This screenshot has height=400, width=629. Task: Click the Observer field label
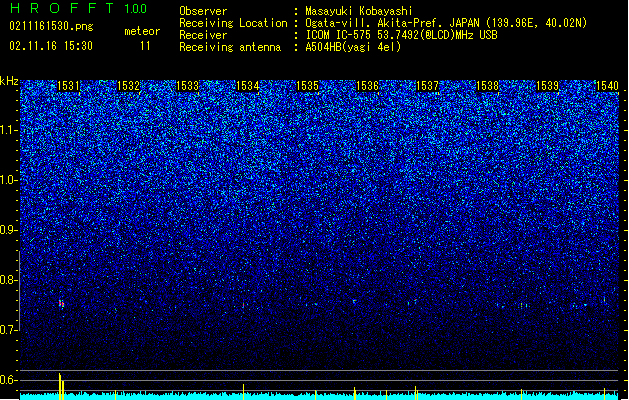point(203,11)
